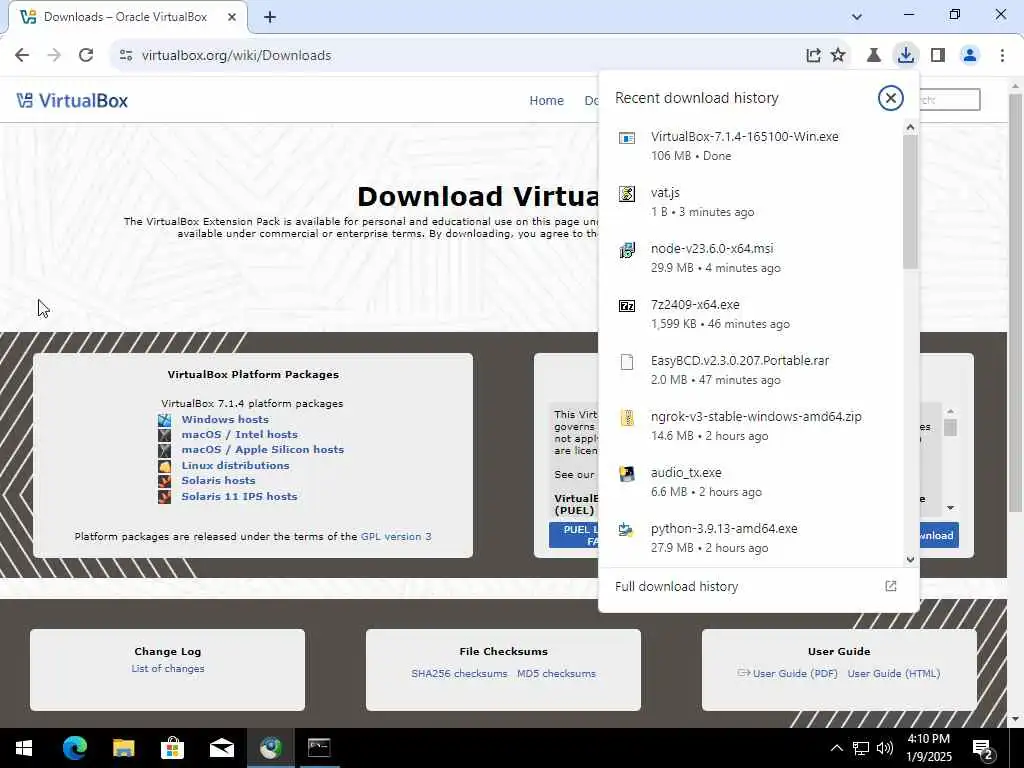Click the address bar URL
The image size is (1024, 768).
236,56
